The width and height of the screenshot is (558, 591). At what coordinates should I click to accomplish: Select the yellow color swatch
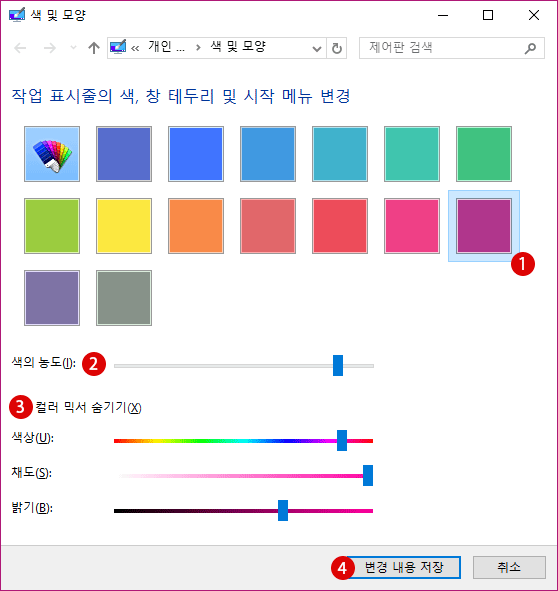124,226
